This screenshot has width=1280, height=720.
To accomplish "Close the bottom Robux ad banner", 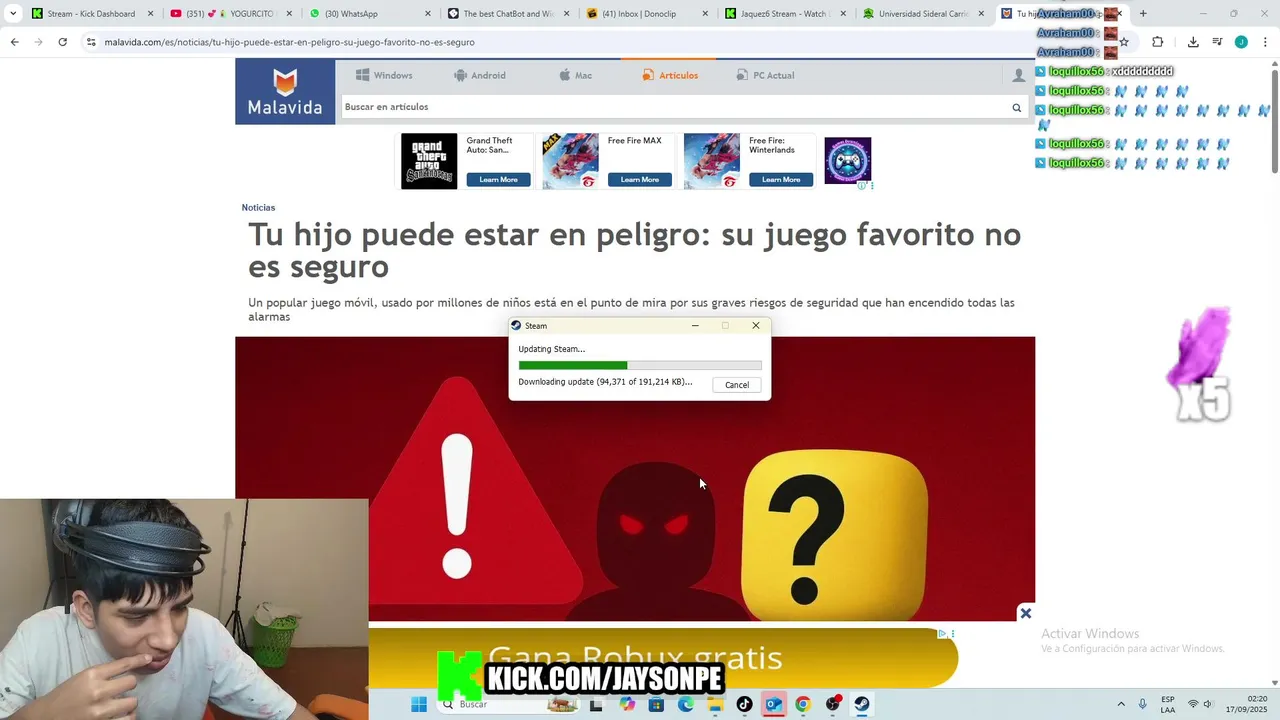I will 1025,613.
